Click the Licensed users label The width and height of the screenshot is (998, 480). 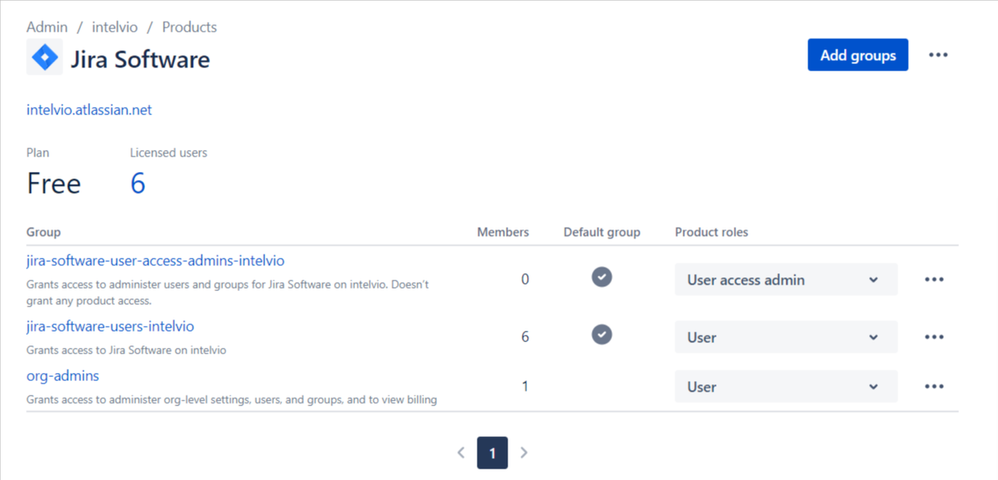168,153
